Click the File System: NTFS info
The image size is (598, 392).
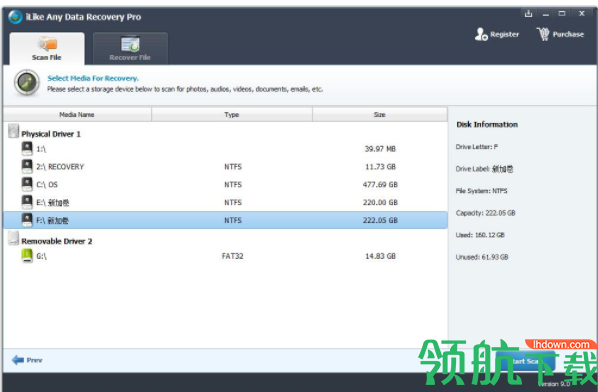point(481,191)
